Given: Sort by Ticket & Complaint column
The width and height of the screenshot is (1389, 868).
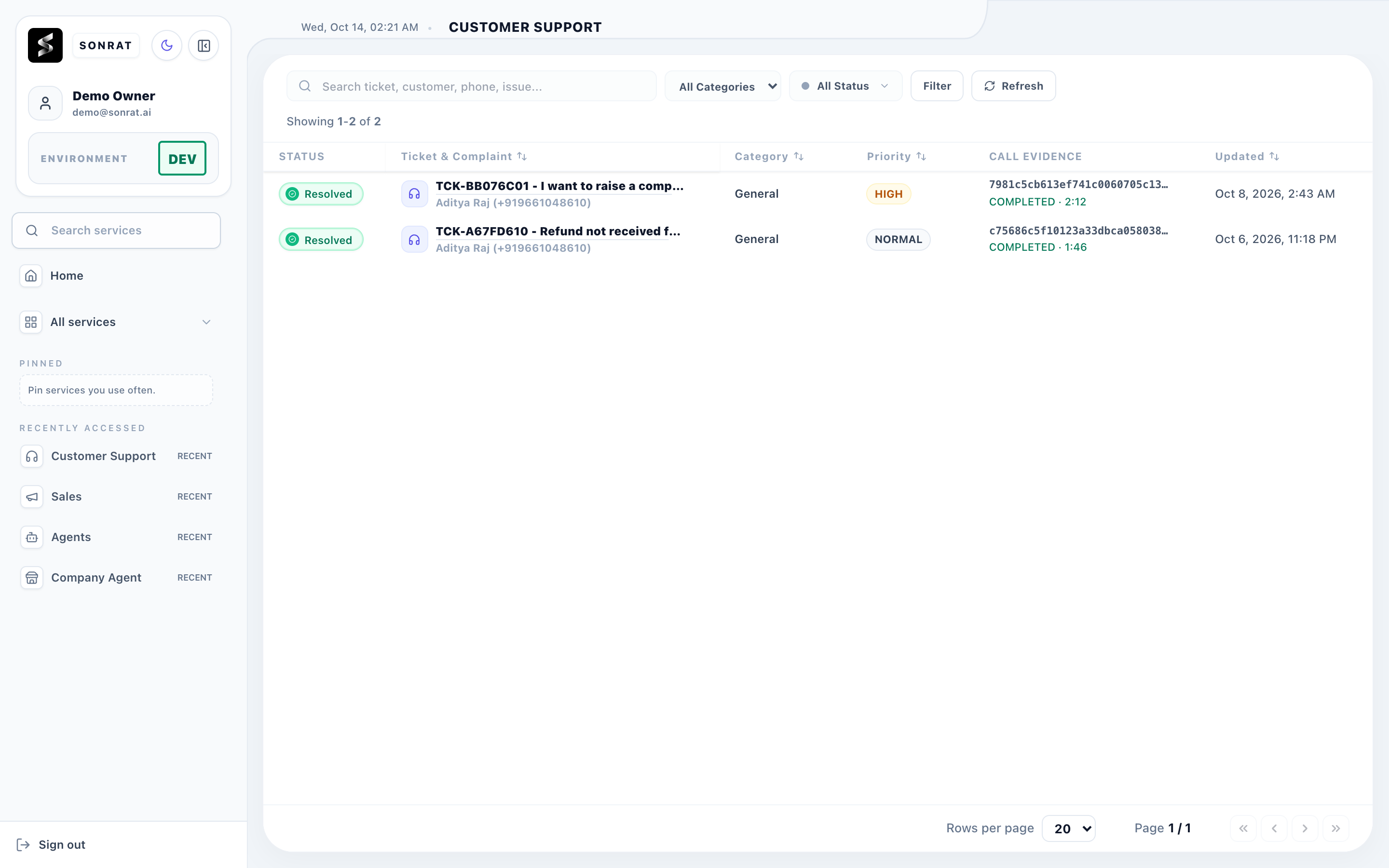Looking at the screenshot, I should click(464, 157).
